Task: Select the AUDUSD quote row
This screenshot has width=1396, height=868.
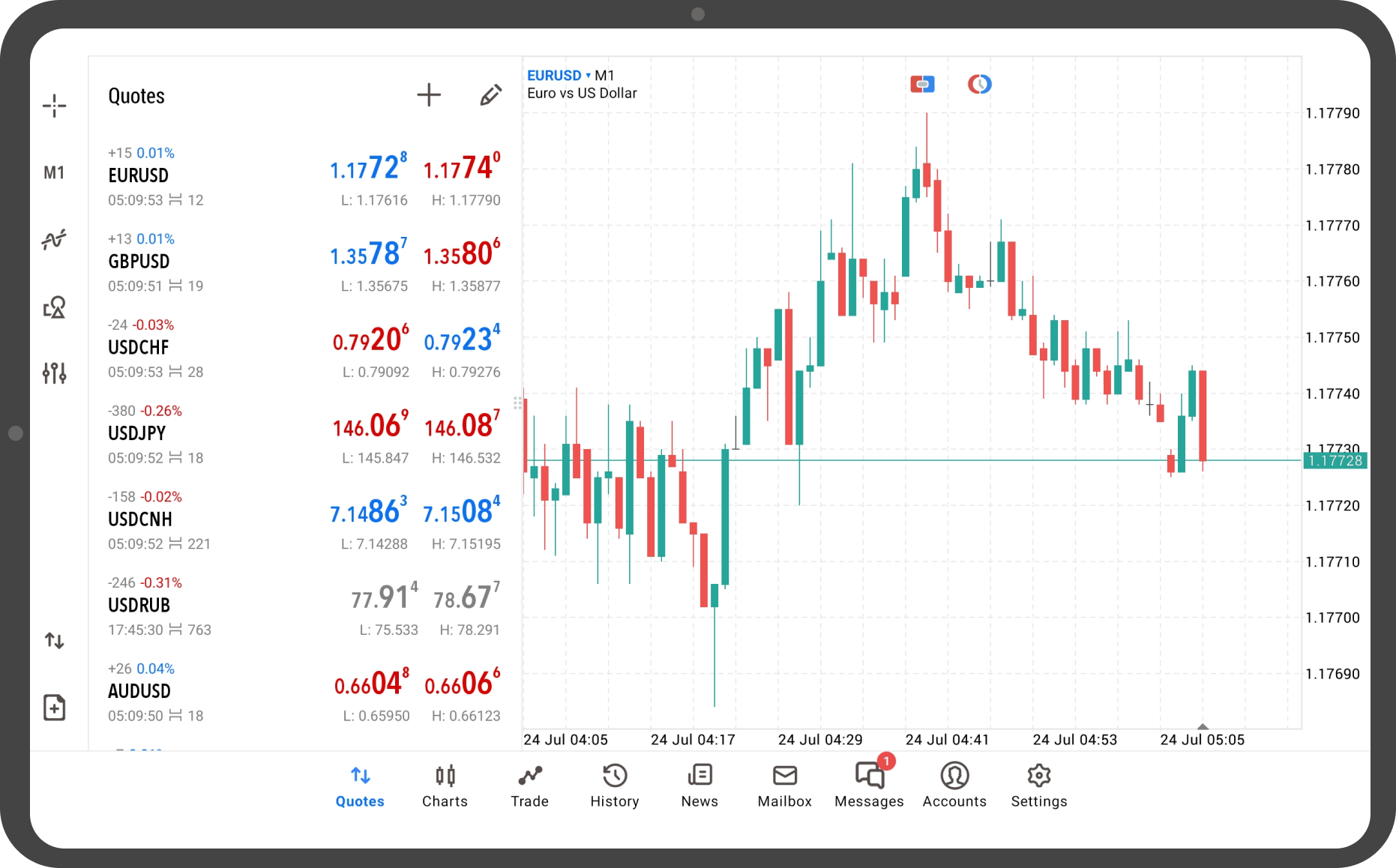Action: [x=304, y=692]
